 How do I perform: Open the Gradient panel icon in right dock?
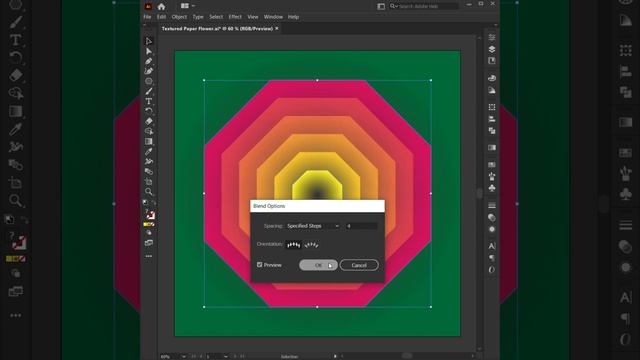coord(492,147)
